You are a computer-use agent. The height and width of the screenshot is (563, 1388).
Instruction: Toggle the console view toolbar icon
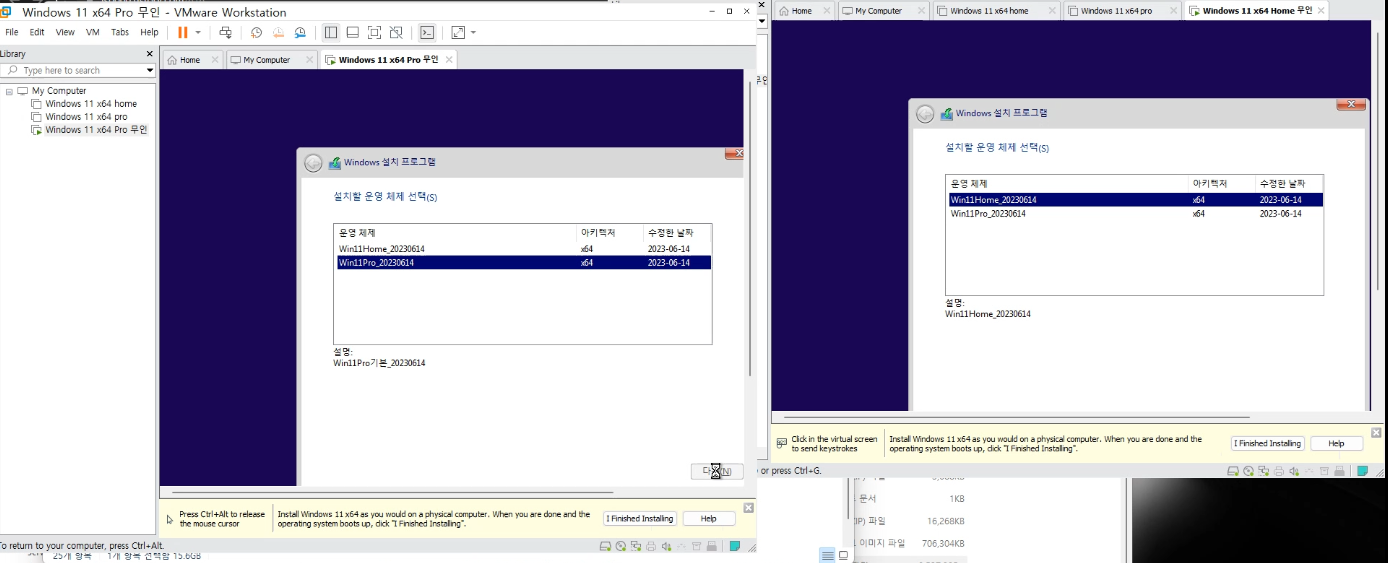(x=427, y=32)
